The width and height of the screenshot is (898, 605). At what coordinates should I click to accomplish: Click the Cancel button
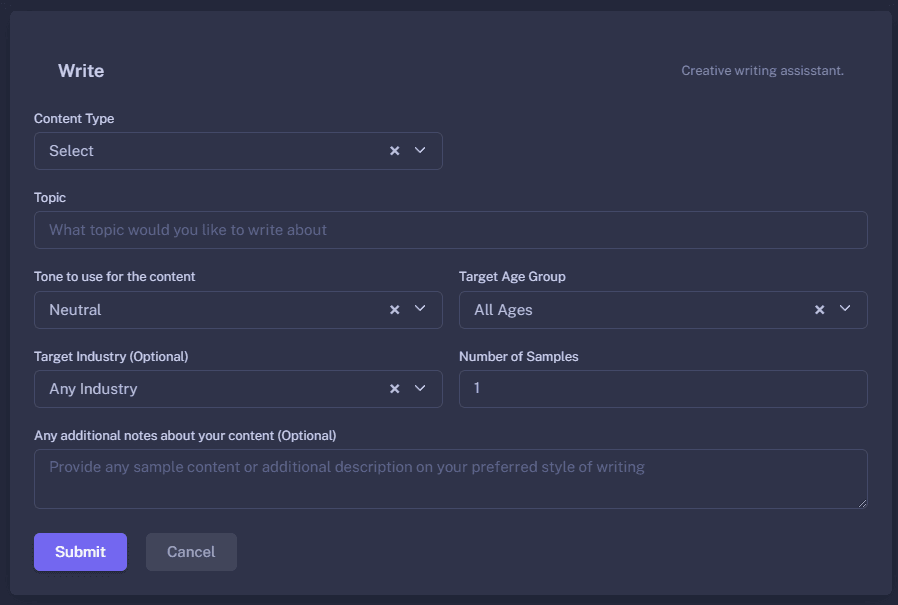point(191,552)
